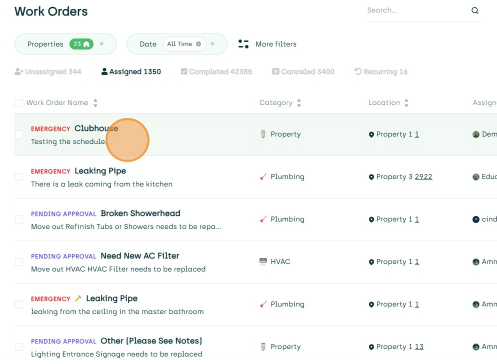Click the wrench icon beside Leaking Pipe
Screen dimensions: 497x364
coord(78,298)
